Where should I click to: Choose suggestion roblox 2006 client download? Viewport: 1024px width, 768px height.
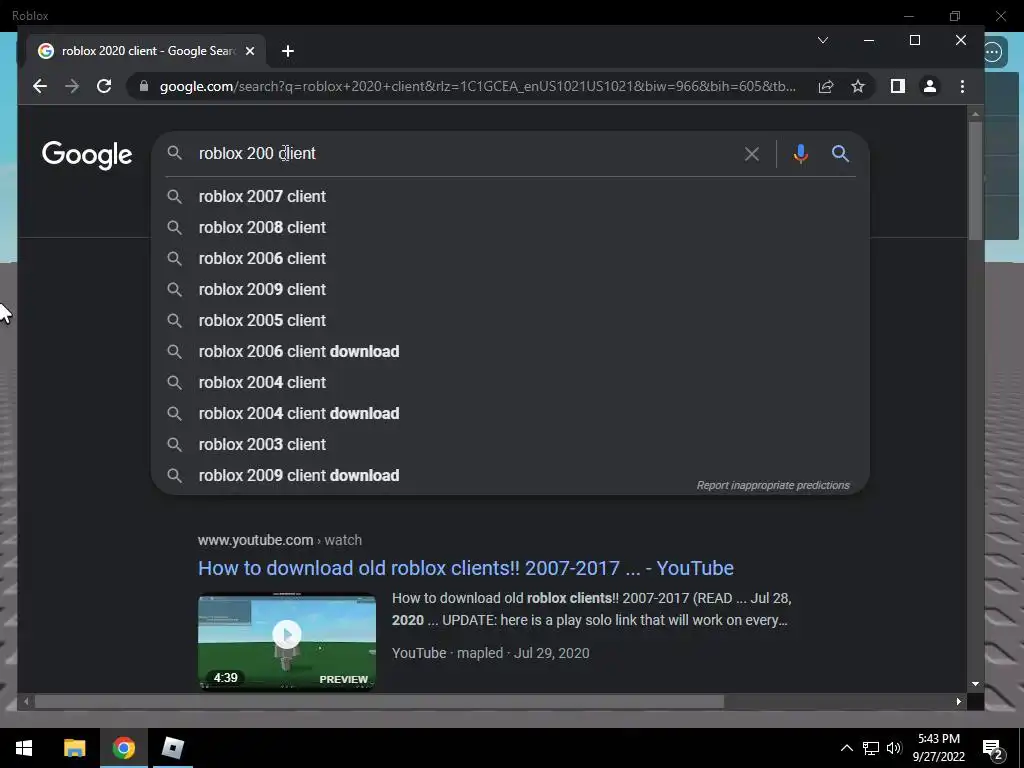(x=509, y=351)
